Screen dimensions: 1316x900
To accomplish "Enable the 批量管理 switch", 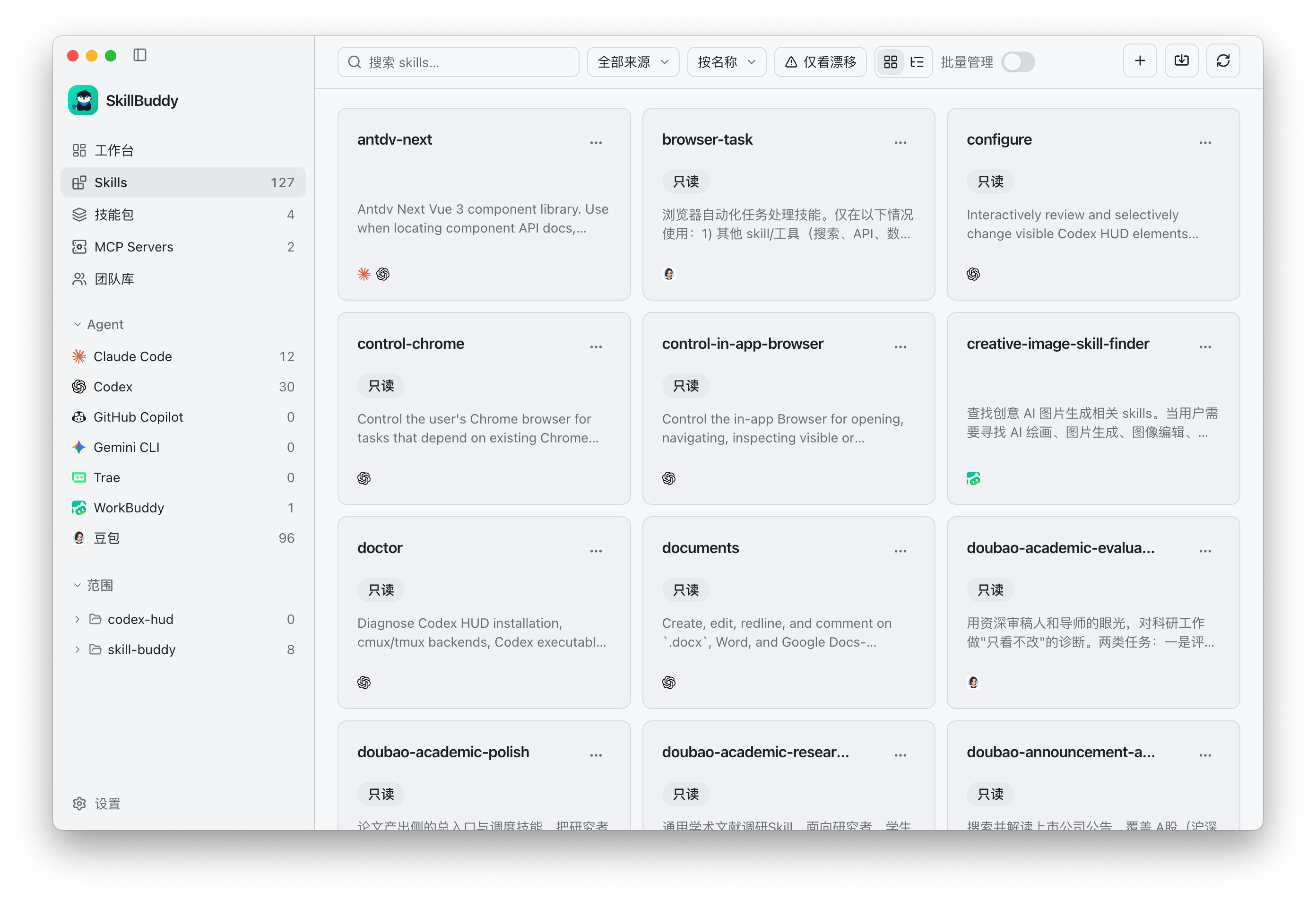I will click(x=1018, y=62).
